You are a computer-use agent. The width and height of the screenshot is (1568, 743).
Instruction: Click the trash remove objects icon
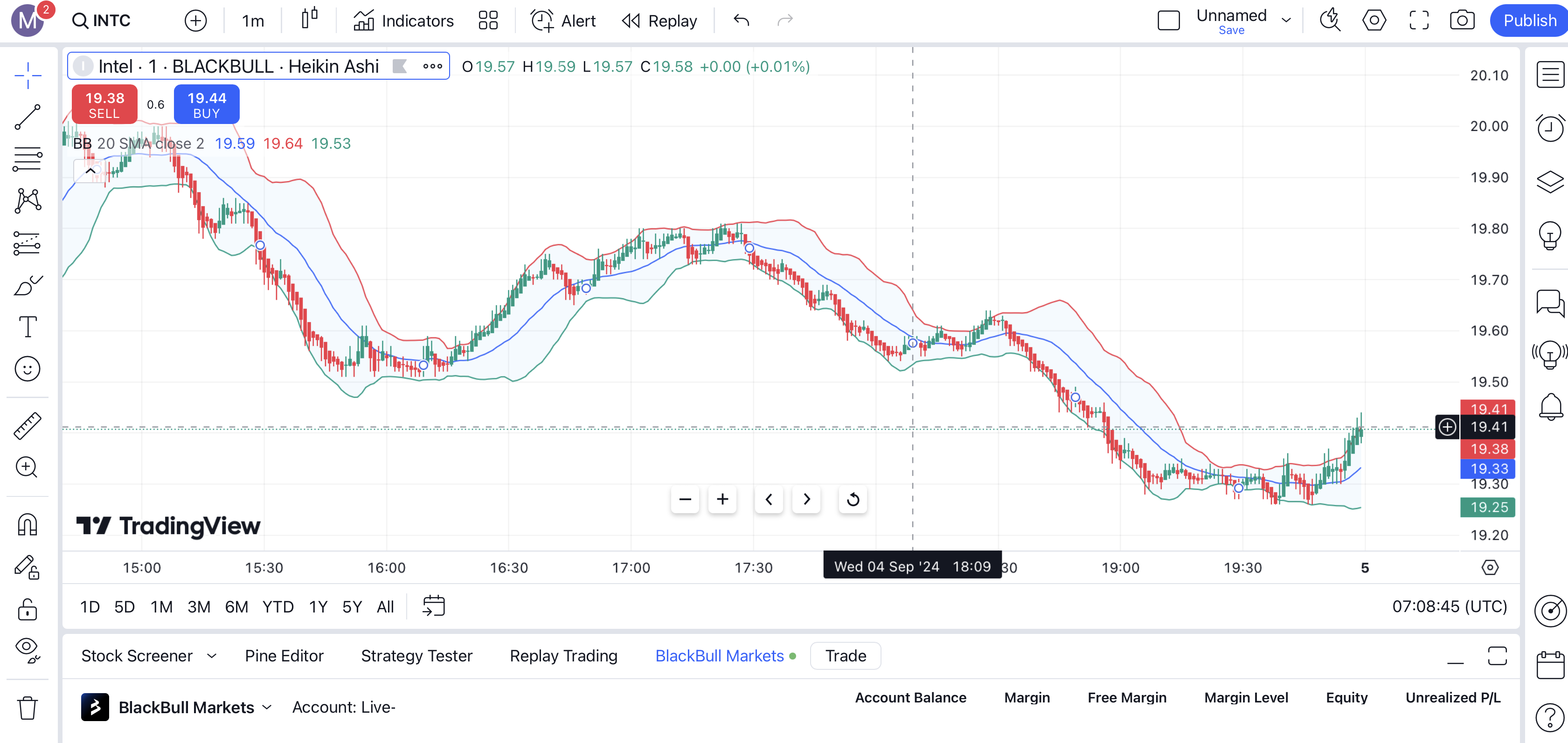tap(28, 708)
